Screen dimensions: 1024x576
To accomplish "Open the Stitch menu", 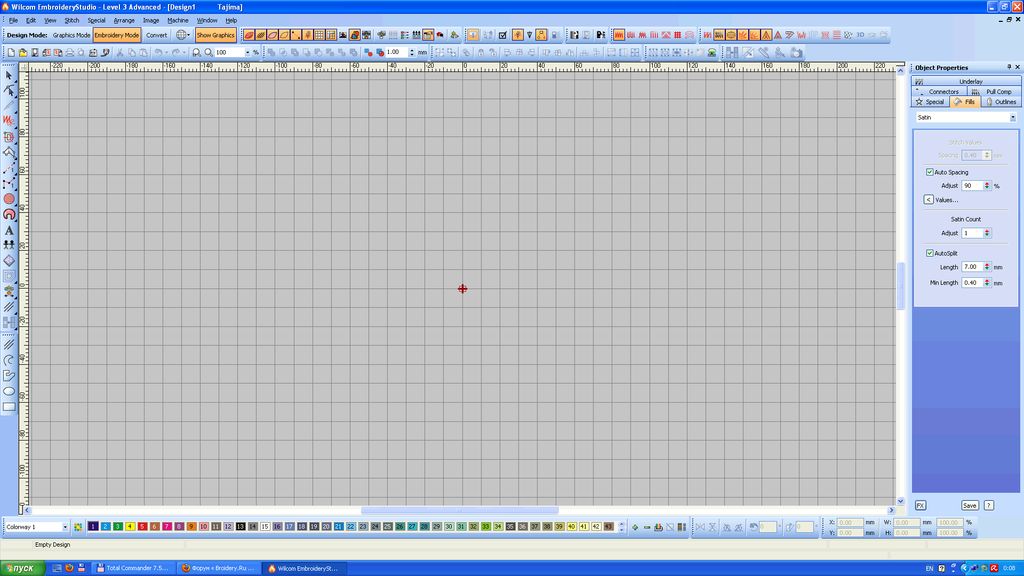I will point(72,20).
